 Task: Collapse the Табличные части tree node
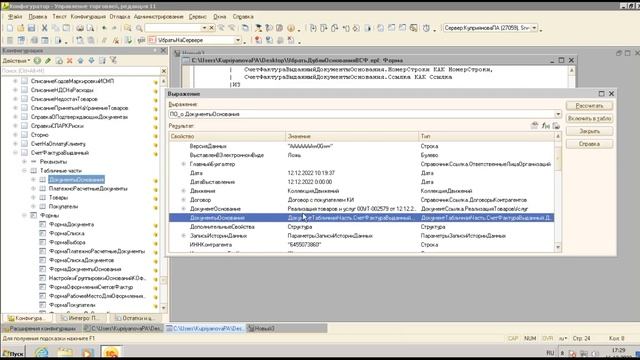click(x=24, y=171)
